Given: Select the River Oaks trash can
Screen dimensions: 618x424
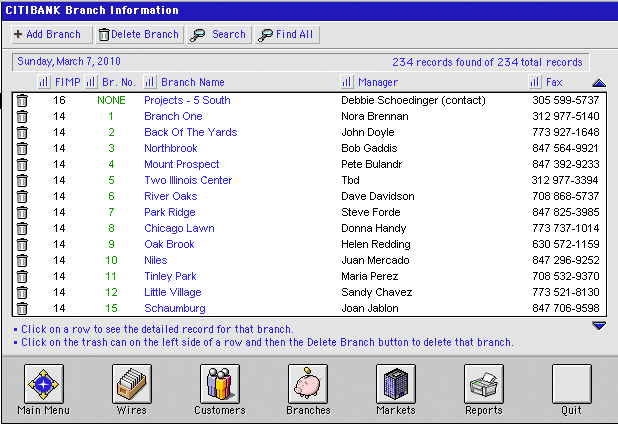Looking at the screenshot, I should (x=22, y=196).
